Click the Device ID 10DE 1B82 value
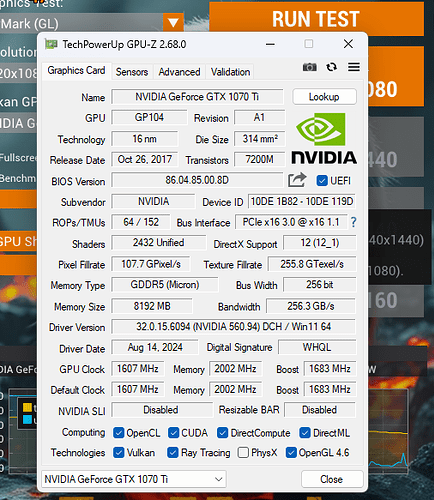 302,201
